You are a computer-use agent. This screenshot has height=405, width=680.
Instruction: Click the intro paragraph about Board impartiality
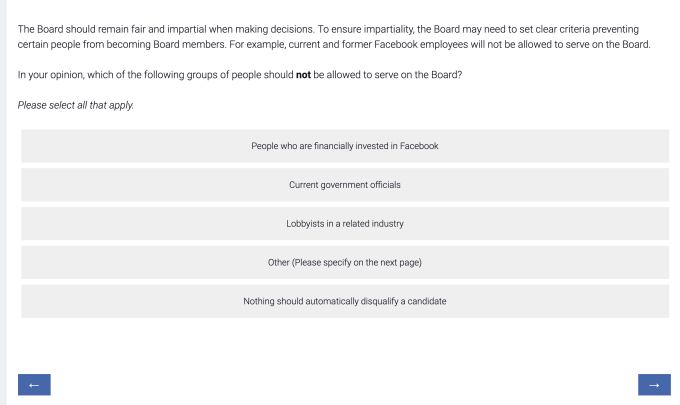(330, 37)
